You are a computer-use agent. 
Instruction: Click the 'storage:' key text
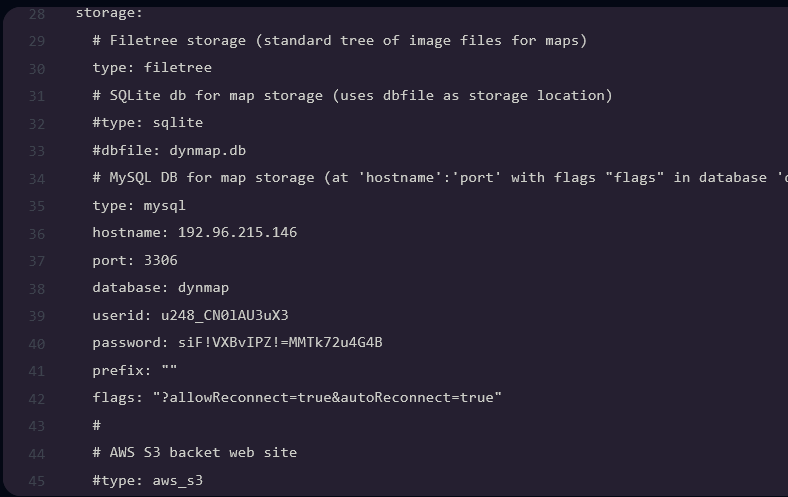pyautogui.click(x=109, y=14)
